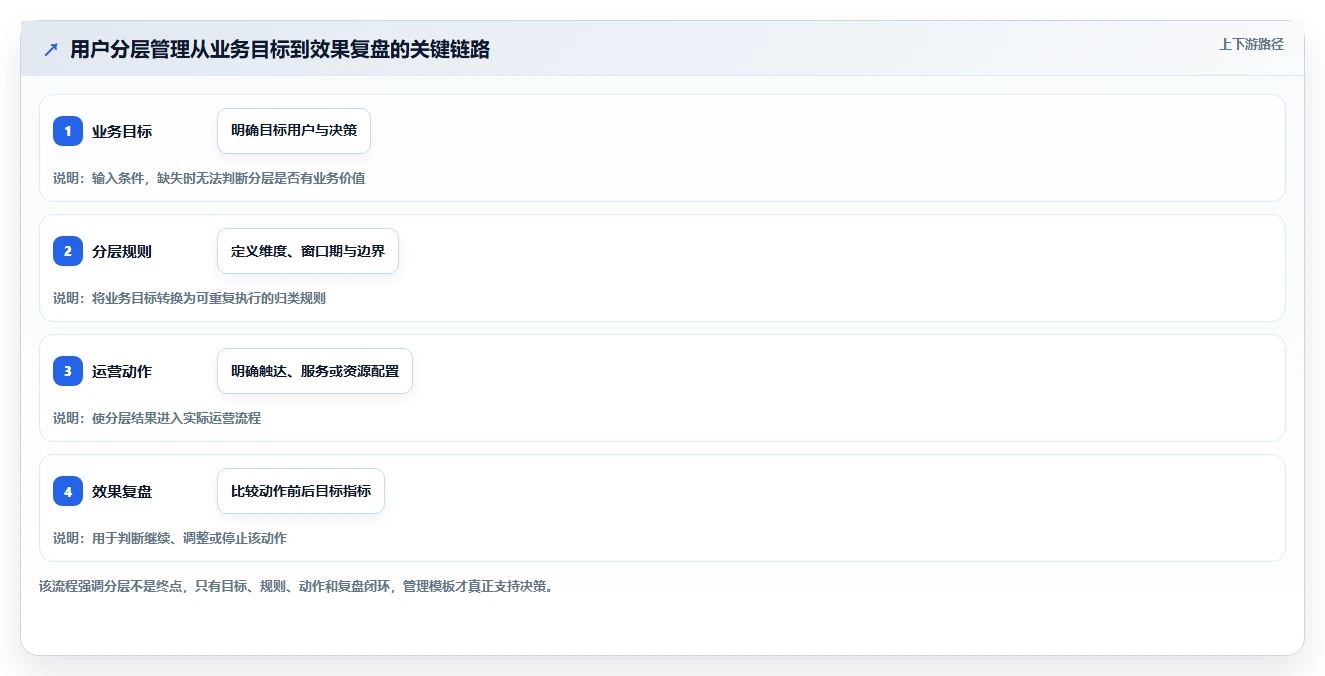The image size is (1325, 676).
Task: Select the 比较动作前后目标指标 chip
Action: [301, 491]
